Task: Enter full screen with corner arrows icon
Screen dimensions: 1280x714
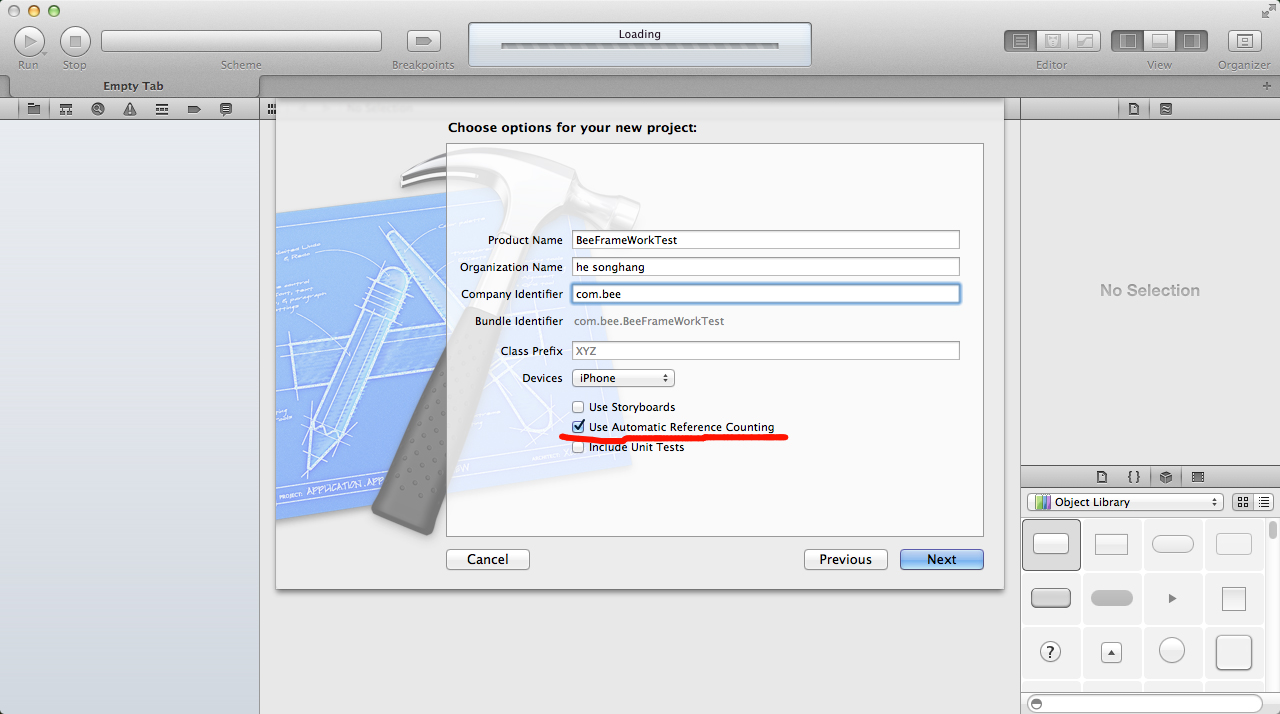Action: (1268, 10)
